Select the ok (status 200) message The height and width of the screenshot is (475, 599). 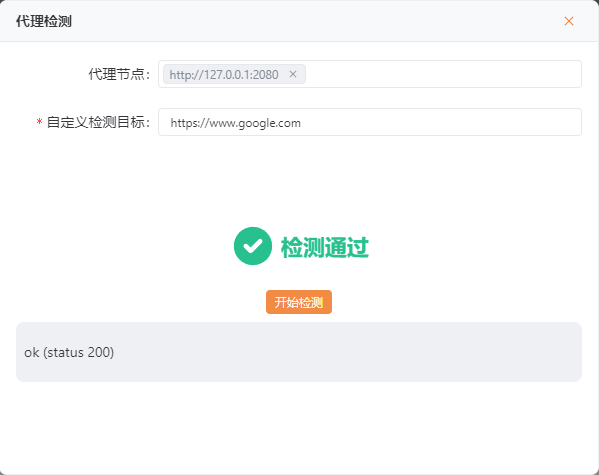tap(69, 352)
